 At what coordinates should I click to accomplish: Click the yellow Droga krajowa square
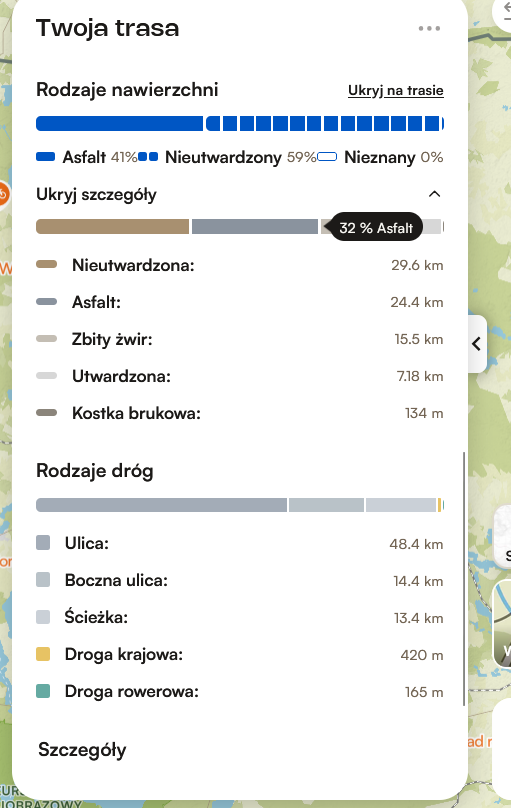click(x=43, y=654)
